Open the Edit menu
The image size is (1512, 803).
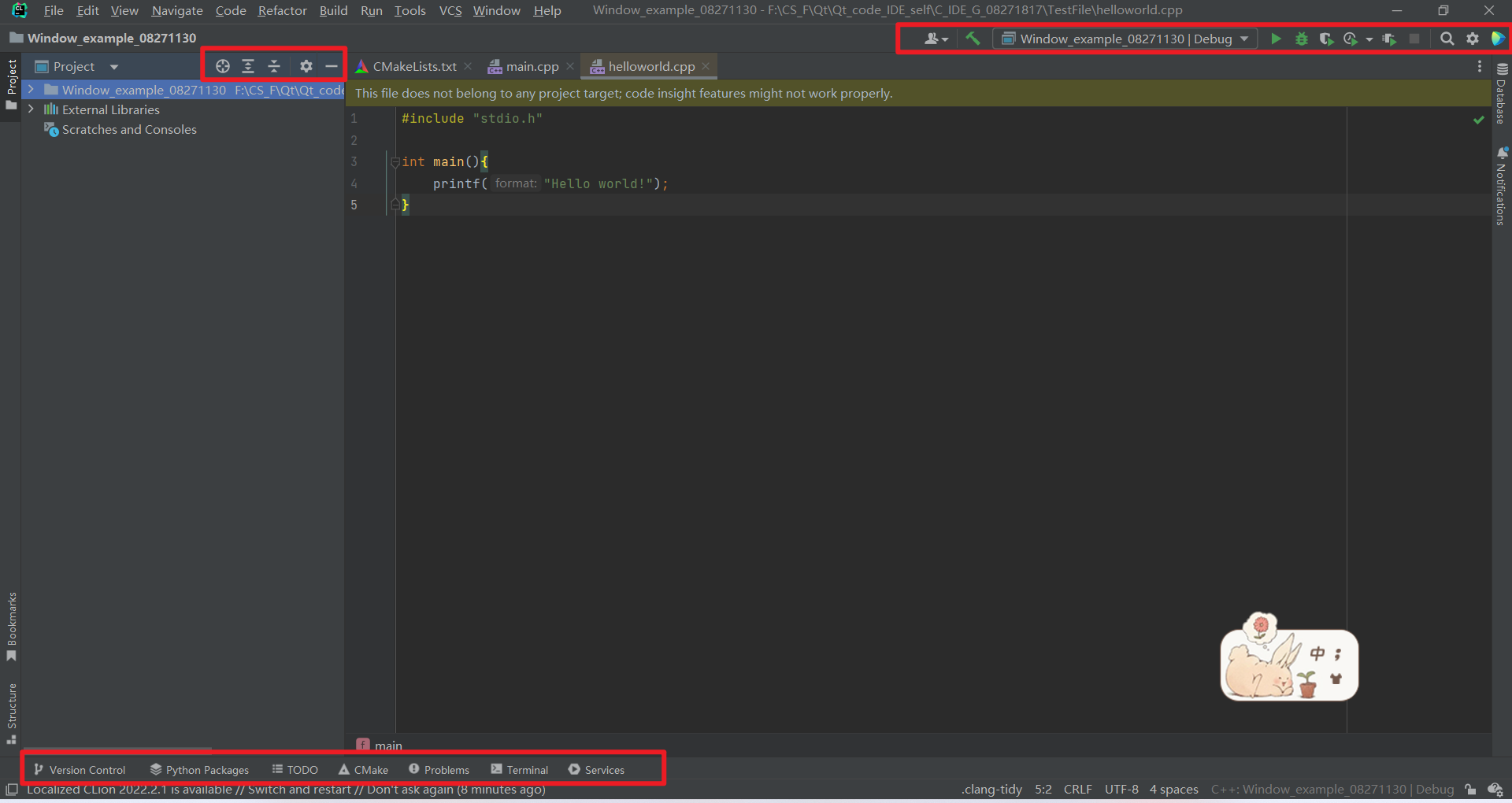pyautogui.click(x=87, y=10)
